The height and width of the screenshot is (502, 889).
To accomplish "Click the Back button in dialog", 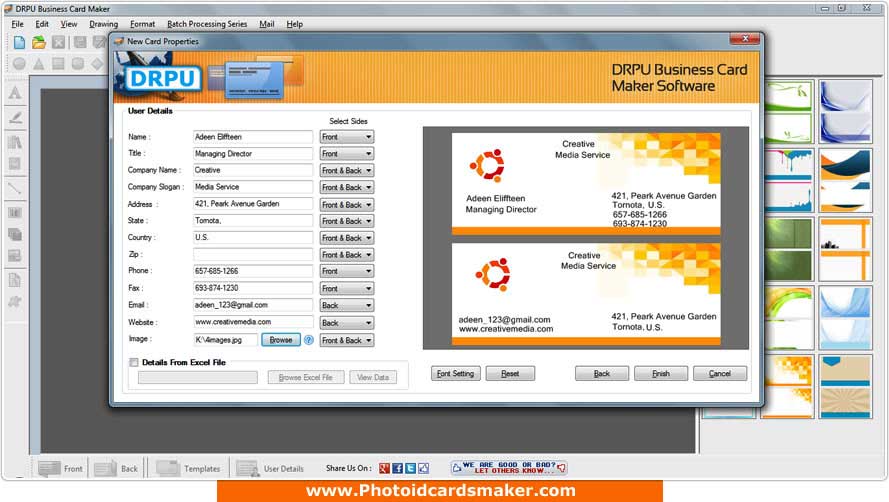I will coord(602,373).
